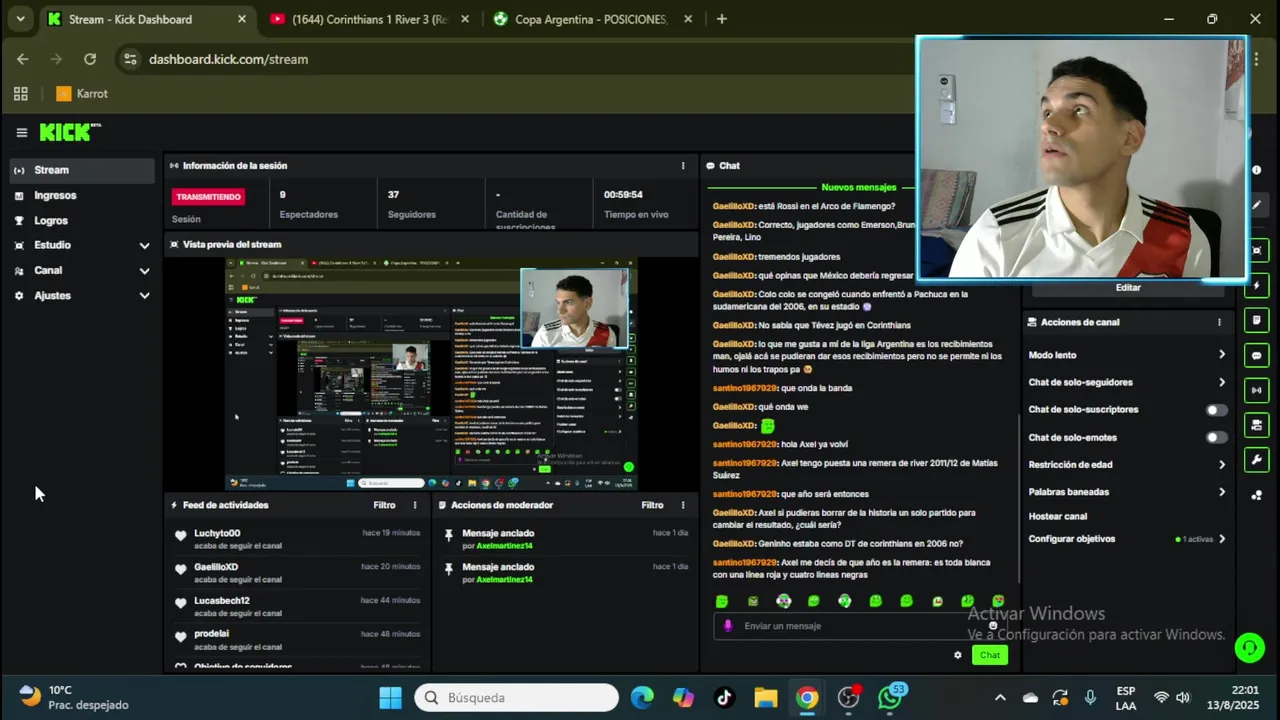Open the emoji picker in message box
Viewport: 1280px width, 720px height.
[993, 625]
